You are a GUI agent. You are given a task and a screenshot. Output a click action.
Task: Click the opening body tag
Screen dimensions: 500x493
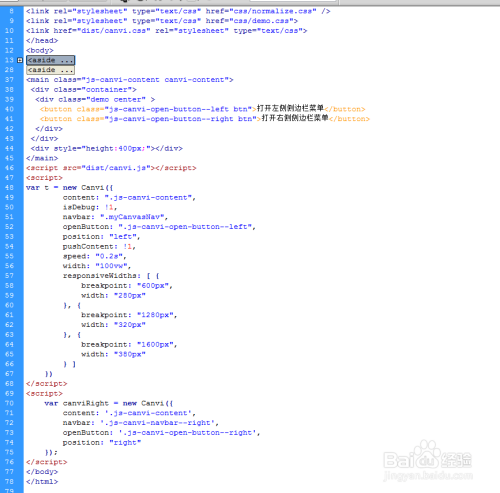(40, 50)
